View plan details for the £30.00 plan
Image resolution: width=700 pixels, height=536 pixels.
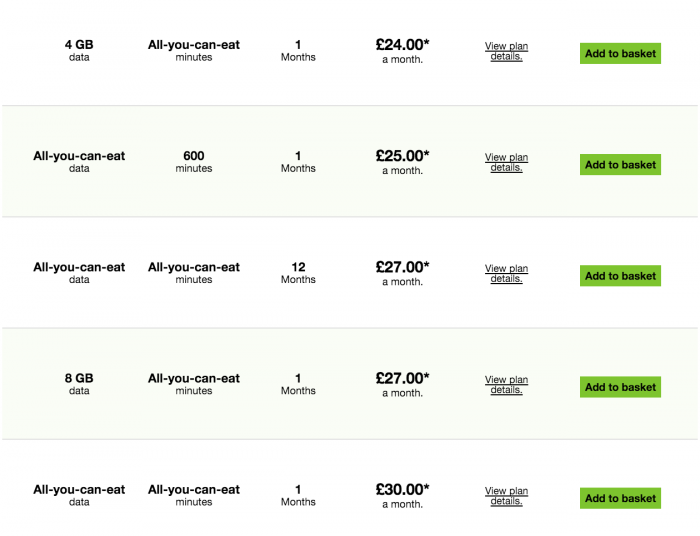(506, 496)
